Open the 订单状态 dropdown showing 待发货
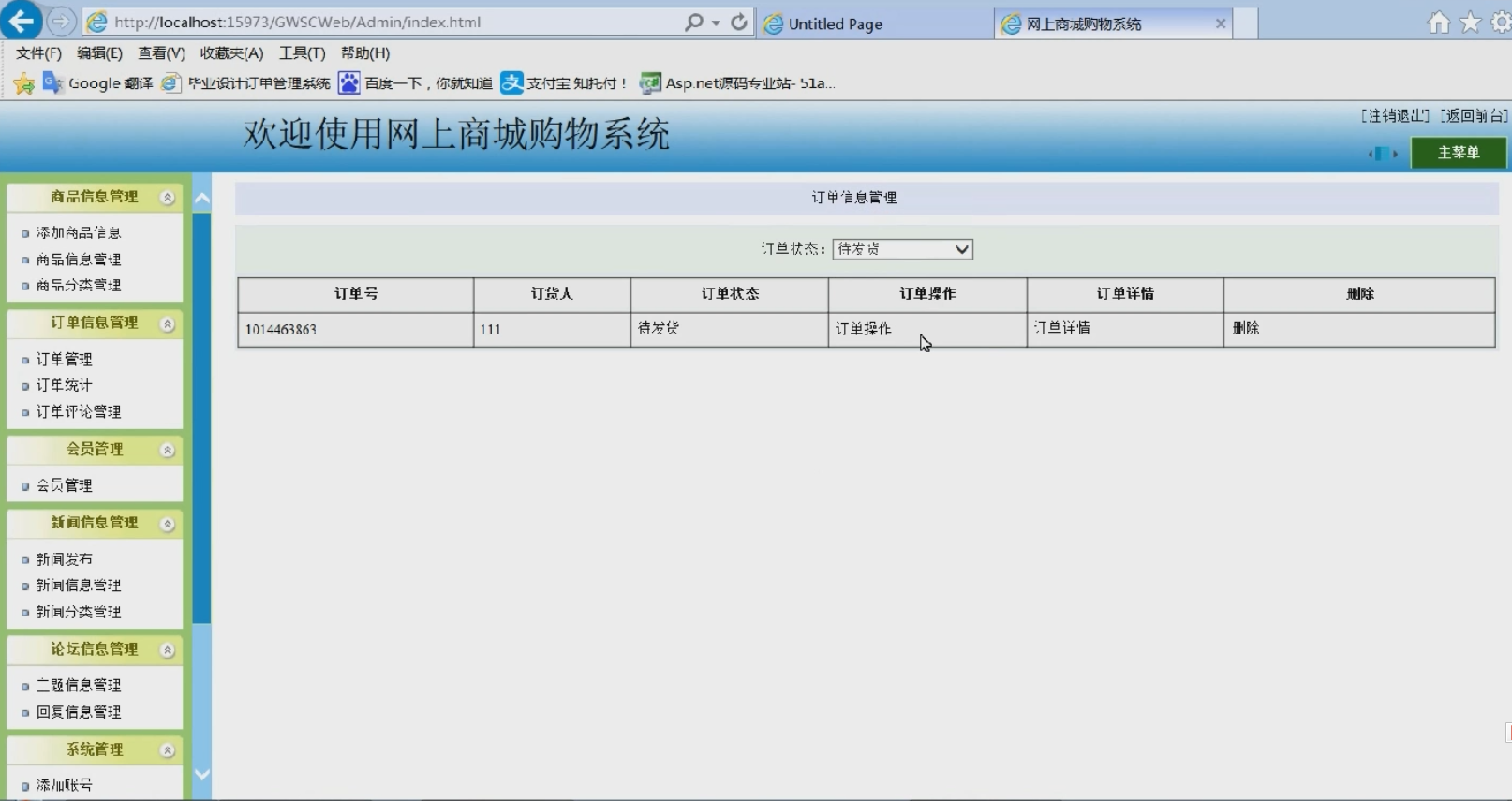 [902, 249]
